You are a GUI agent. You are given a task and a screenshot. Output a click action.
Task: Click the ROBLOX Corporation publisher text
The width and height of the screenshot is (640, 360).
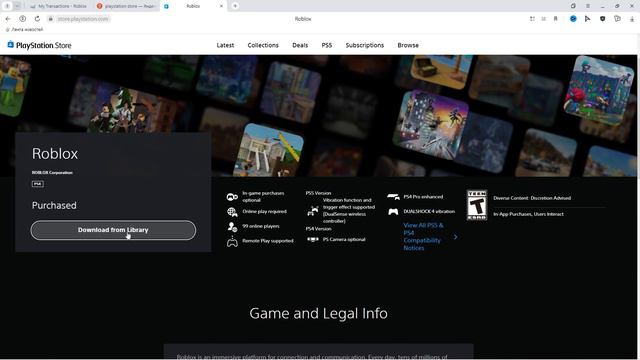pyautogui.click(x=52, y=172)
